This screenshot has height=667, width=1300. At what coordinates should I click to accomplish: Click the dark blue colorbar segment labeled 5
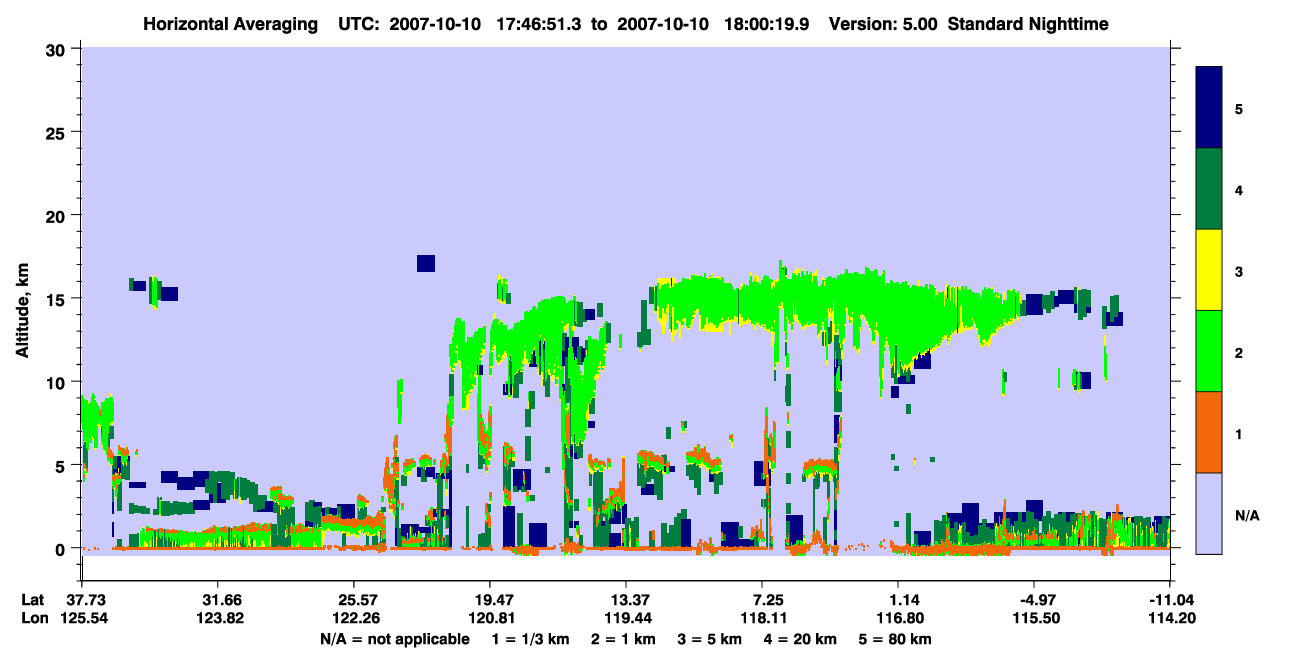coord(1209,108)
